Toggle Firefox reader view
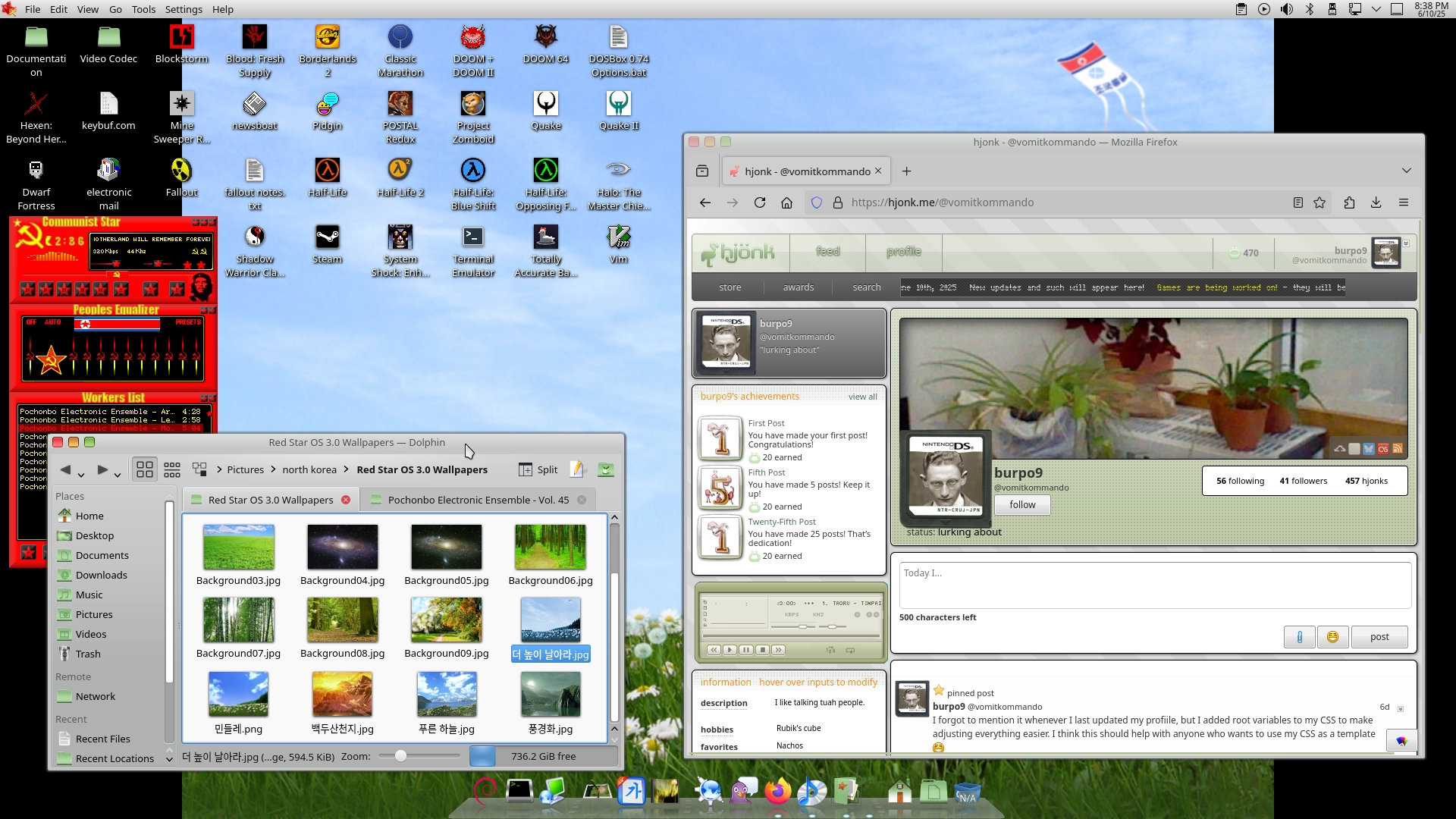This screenshot has height=819, width=1456. click(x=1298, y=202)
